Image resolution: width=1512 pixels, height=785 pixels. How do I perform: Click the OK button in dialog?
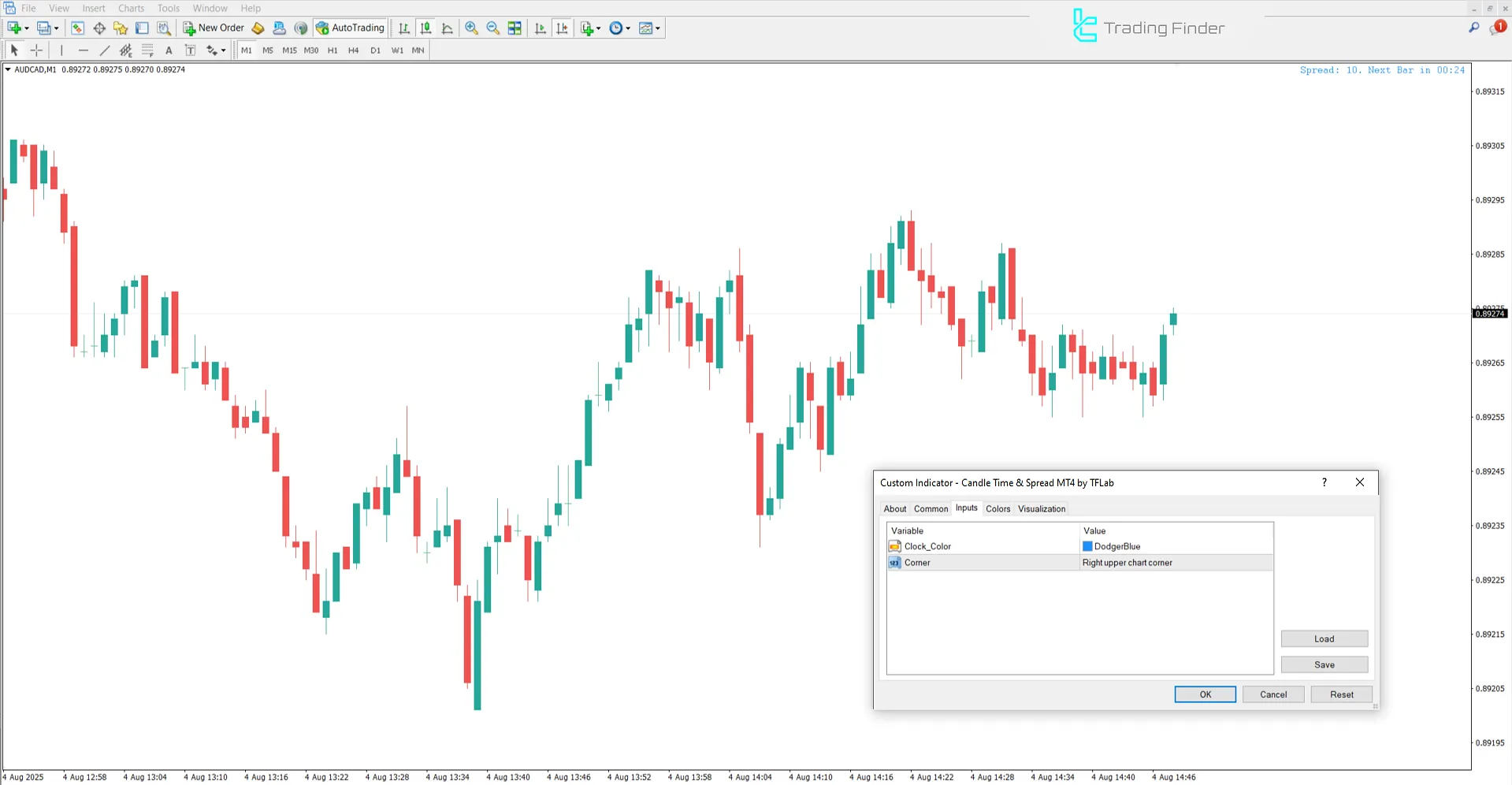click(1205, 694)
